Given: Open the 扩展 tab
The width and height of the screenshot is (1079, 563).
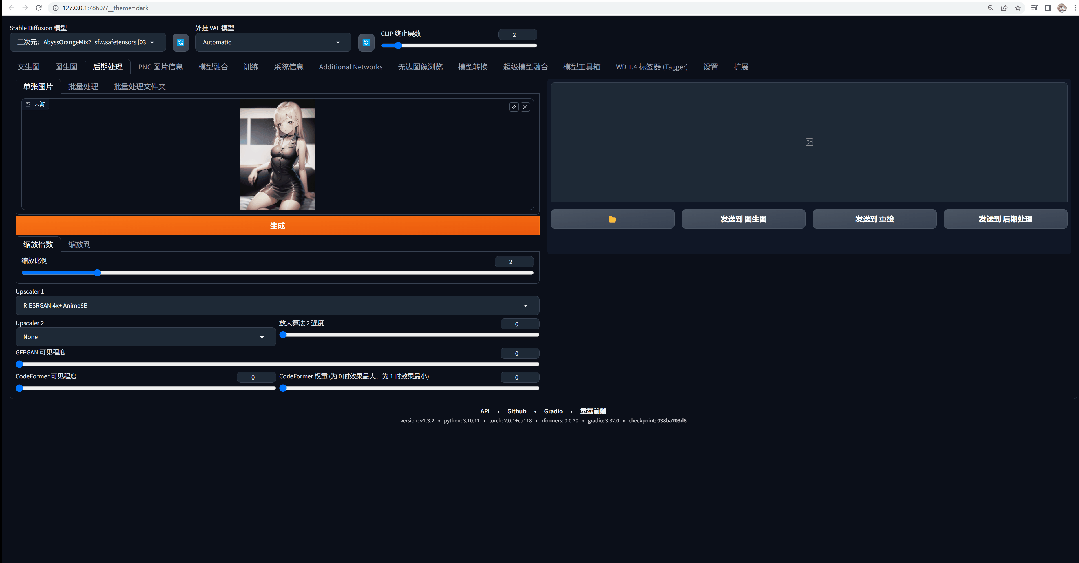Looking at the screenshot, I should (x=740, y=67).
